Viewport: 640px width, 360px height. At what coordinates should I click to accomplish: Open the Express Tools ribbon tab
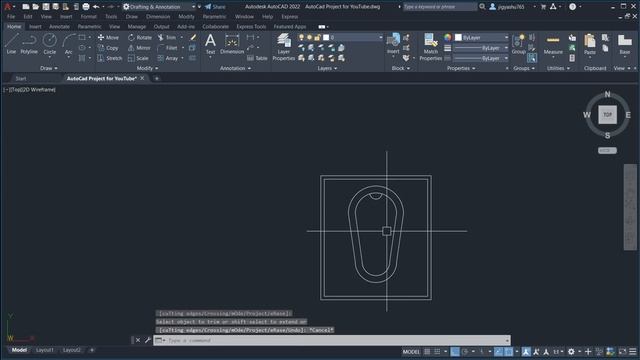[x=251, y=27]
